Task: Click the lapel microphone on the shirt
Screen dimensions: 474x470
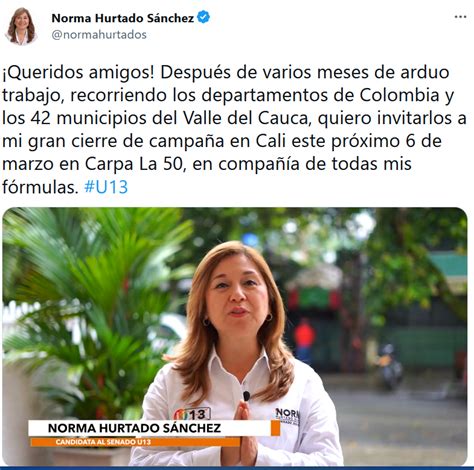Action: [x=247, y=396]
